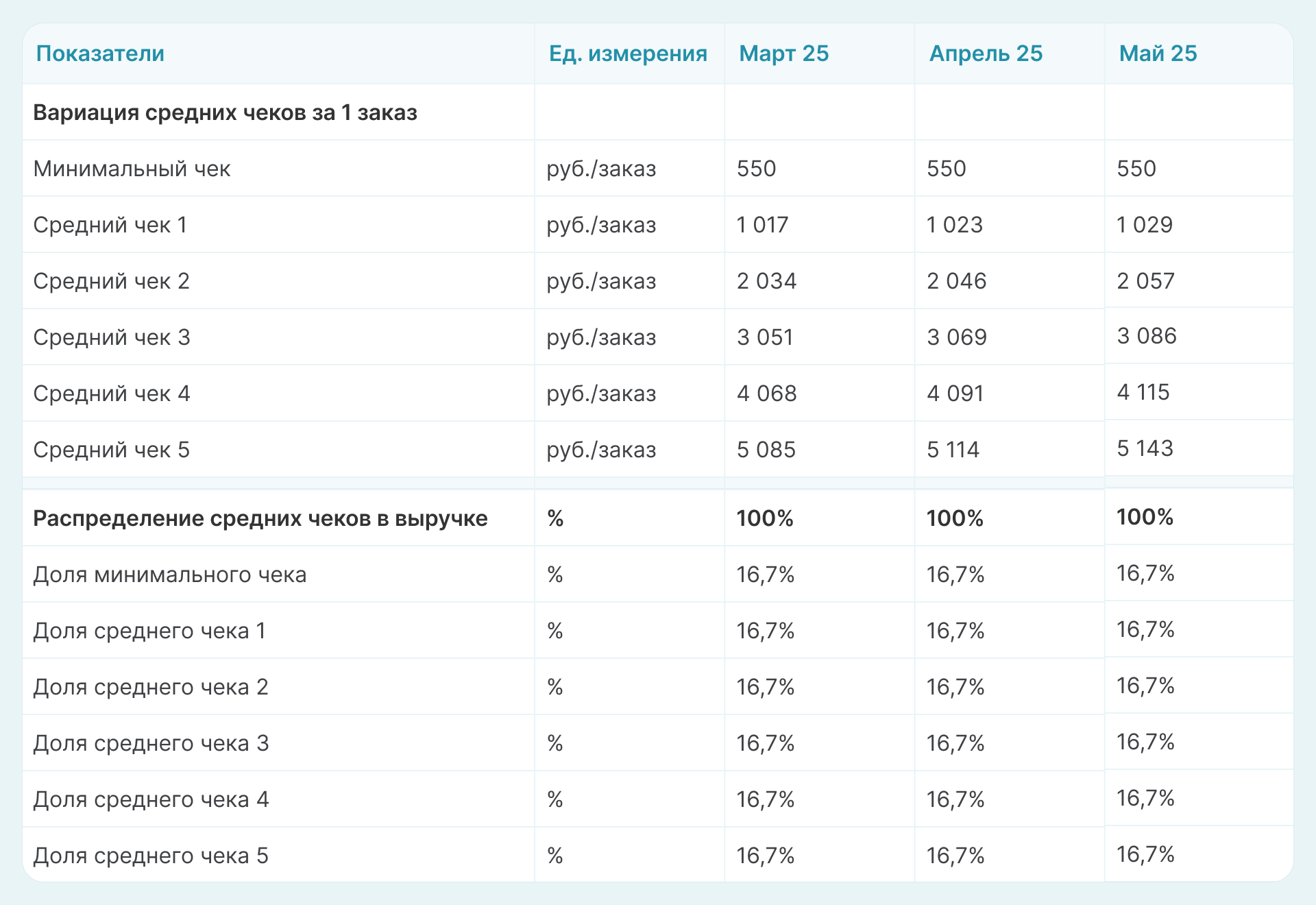Select the Средний чек 4 row label
1316x905 pixels.
pos(111,394)
